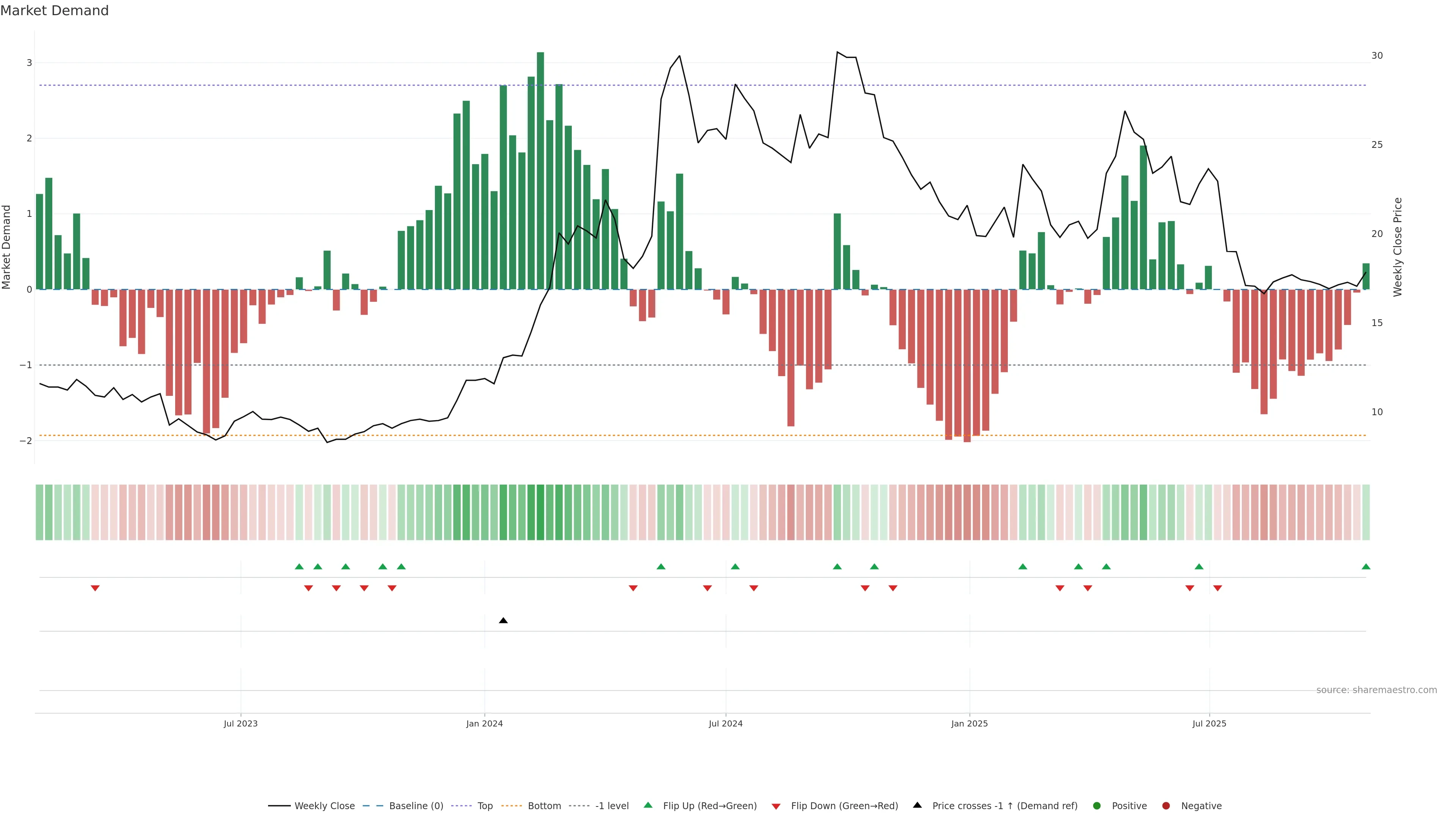Click the Negative red dot legend
The height and width of the screenshot is (819, 1456).
1166,806
